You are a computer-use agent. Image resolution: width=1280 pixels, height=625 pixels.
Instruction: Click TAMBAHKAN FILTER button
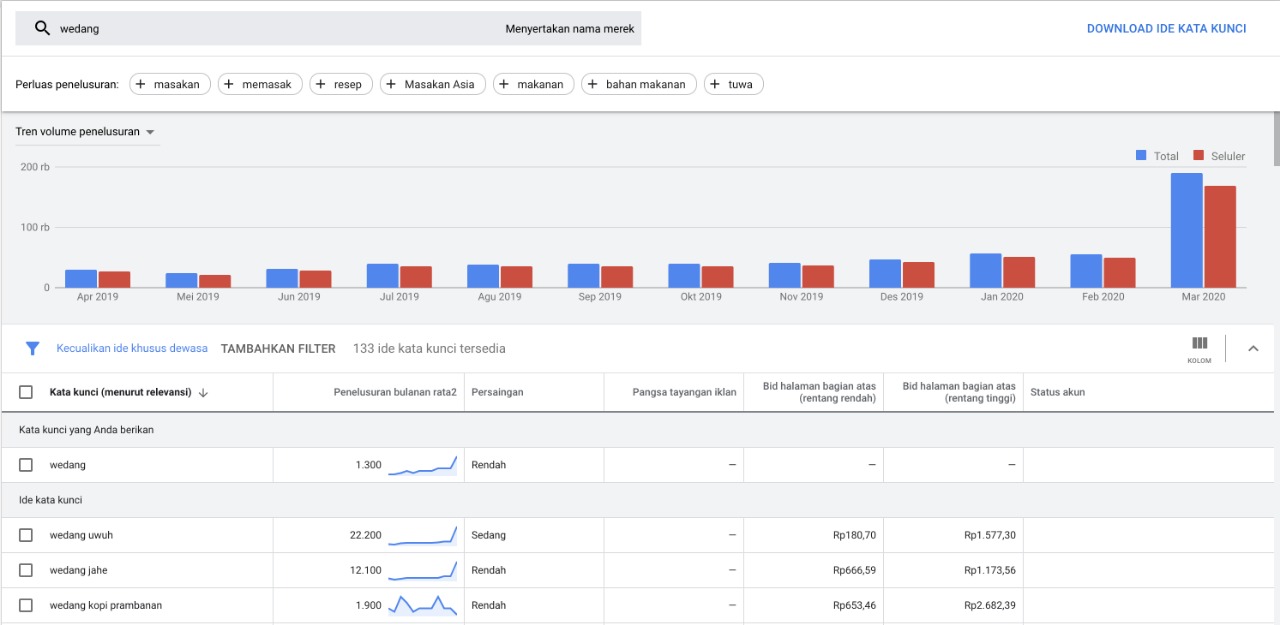pyautogui.click(x=278, y=349)
